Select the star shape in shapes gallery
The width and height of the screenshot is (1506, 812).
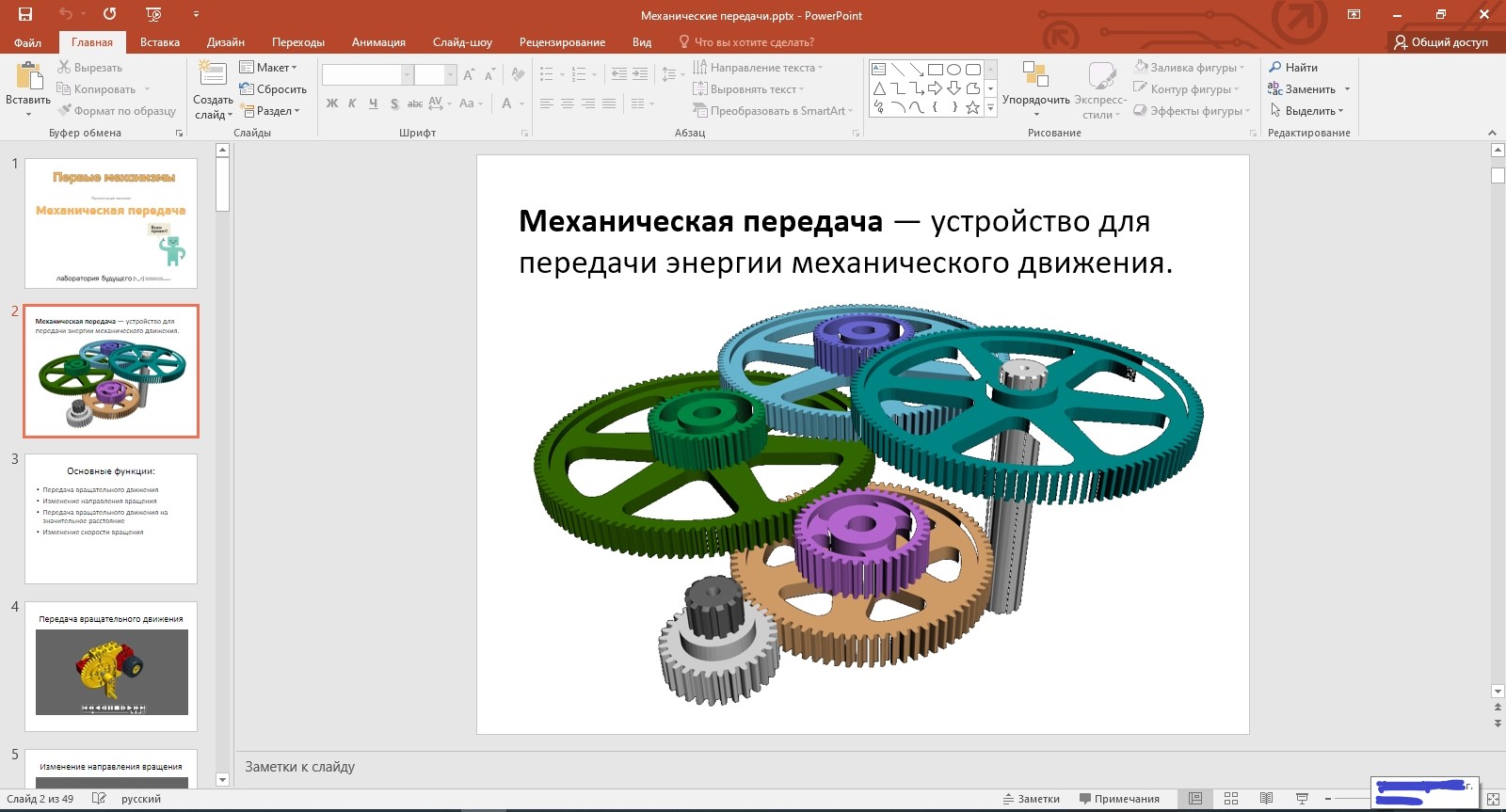point(972,107)
